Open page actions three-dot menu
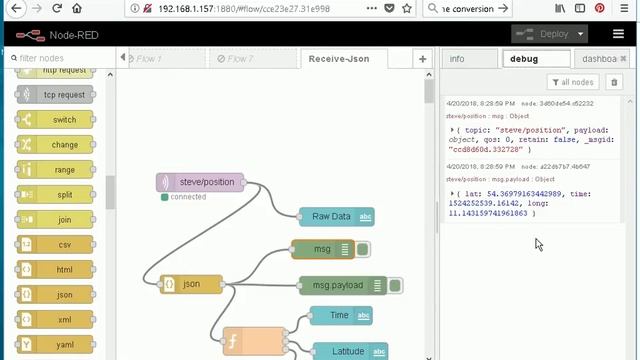The image size is (640, 360). 371,9
